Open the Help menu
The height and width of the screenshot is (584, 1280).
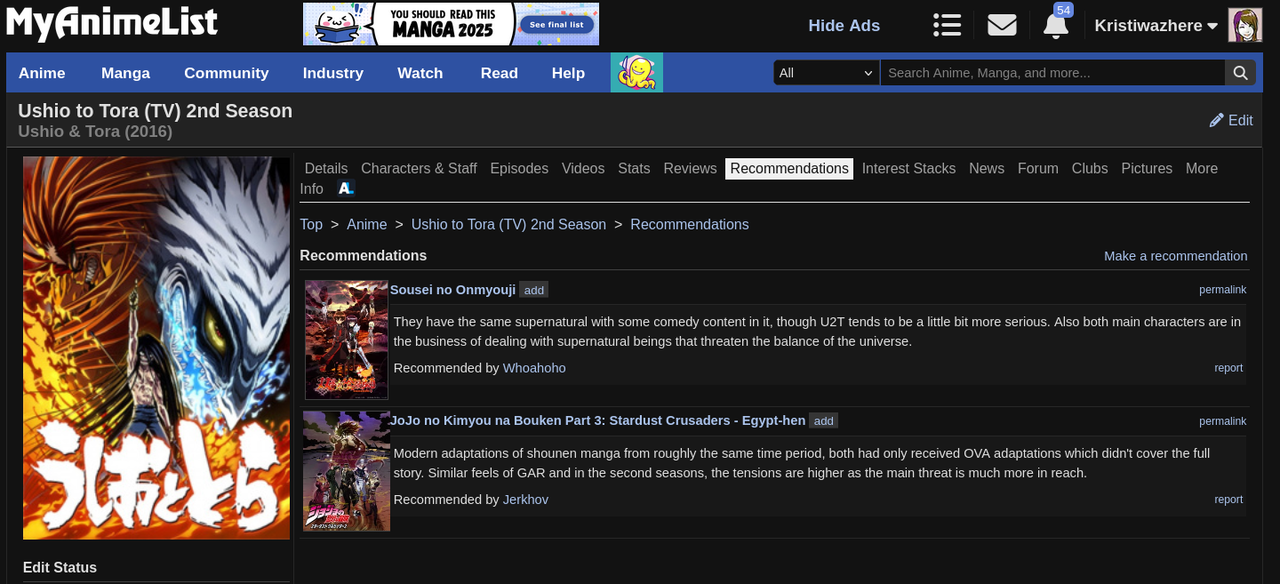point(568,73)
